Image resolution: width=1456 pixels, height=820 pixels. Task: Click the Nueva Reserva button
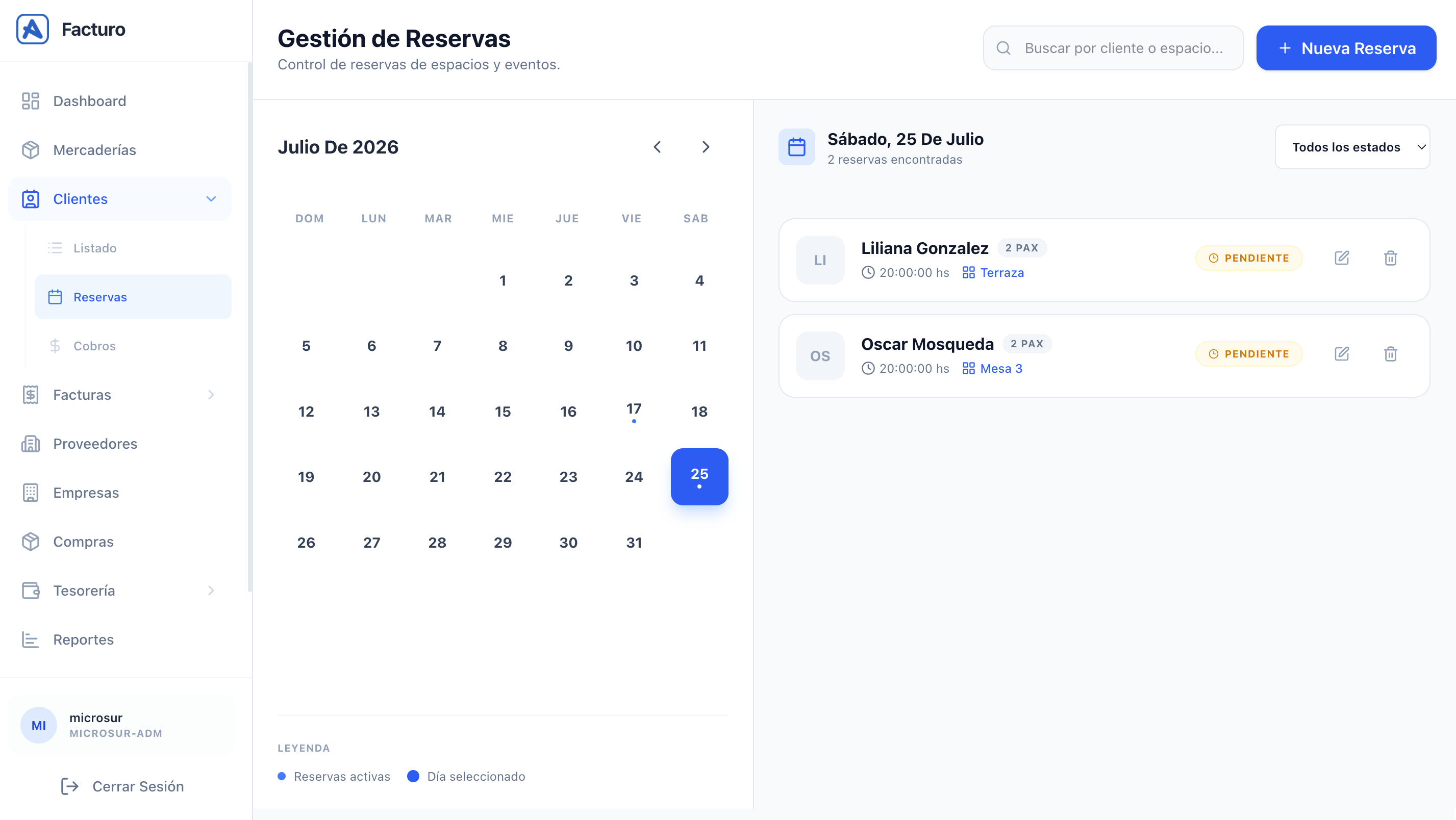click(1346, 48)
